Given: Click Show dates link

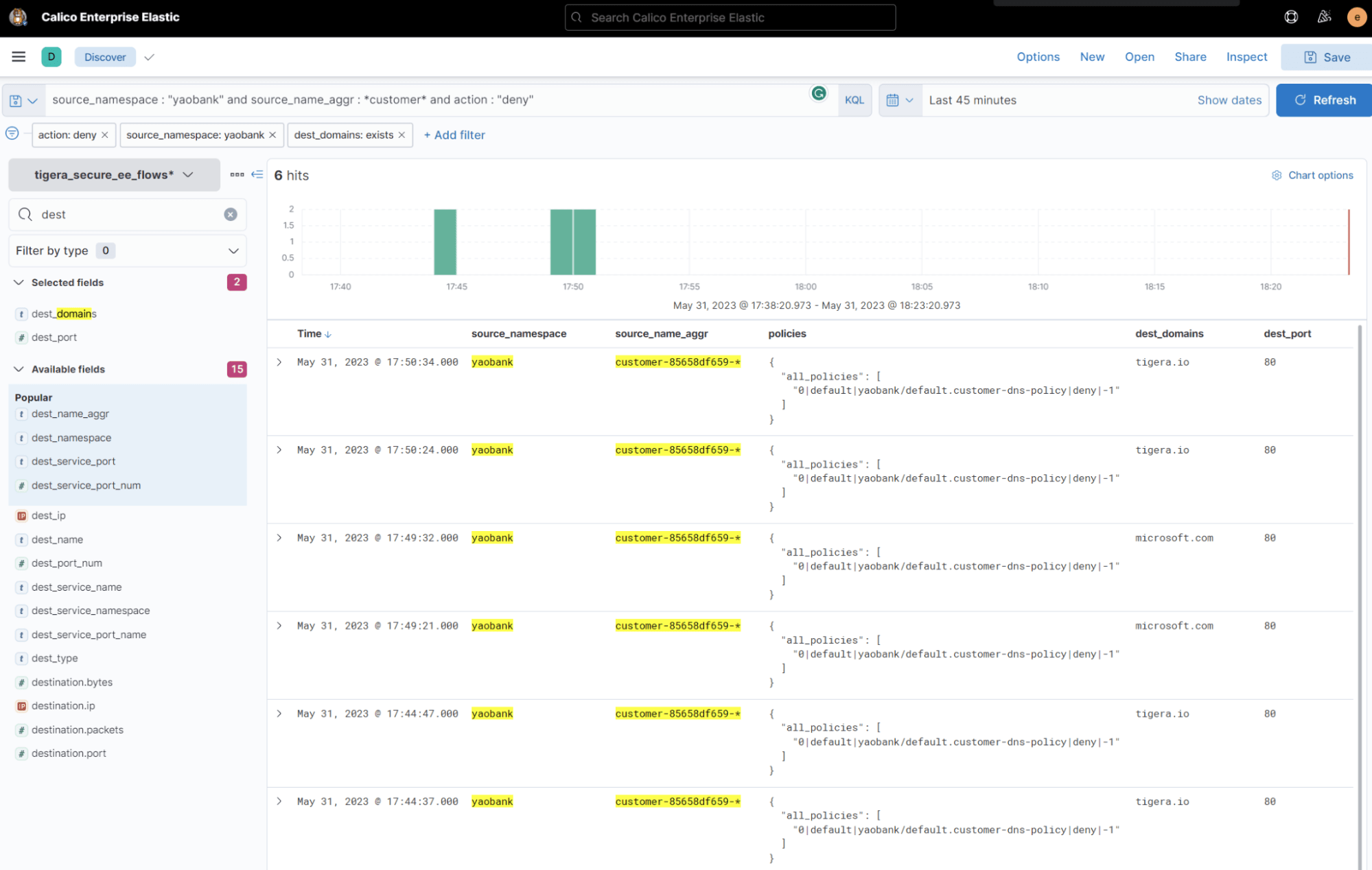Looking at the screenshot, I should [x=1229, y=100].
